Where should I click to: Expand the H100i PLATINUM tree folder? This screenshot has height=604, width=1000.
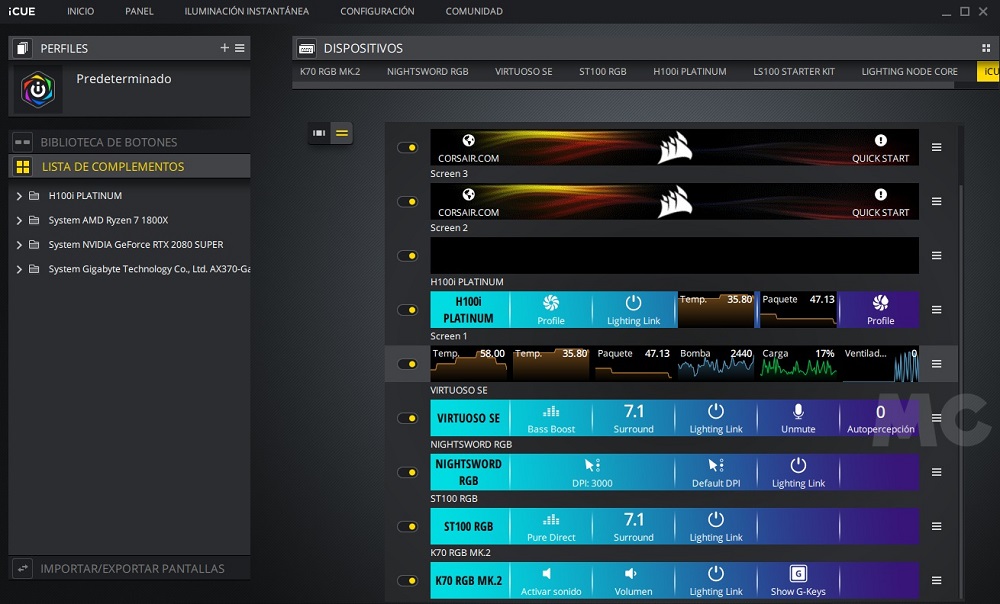point(19,196)
